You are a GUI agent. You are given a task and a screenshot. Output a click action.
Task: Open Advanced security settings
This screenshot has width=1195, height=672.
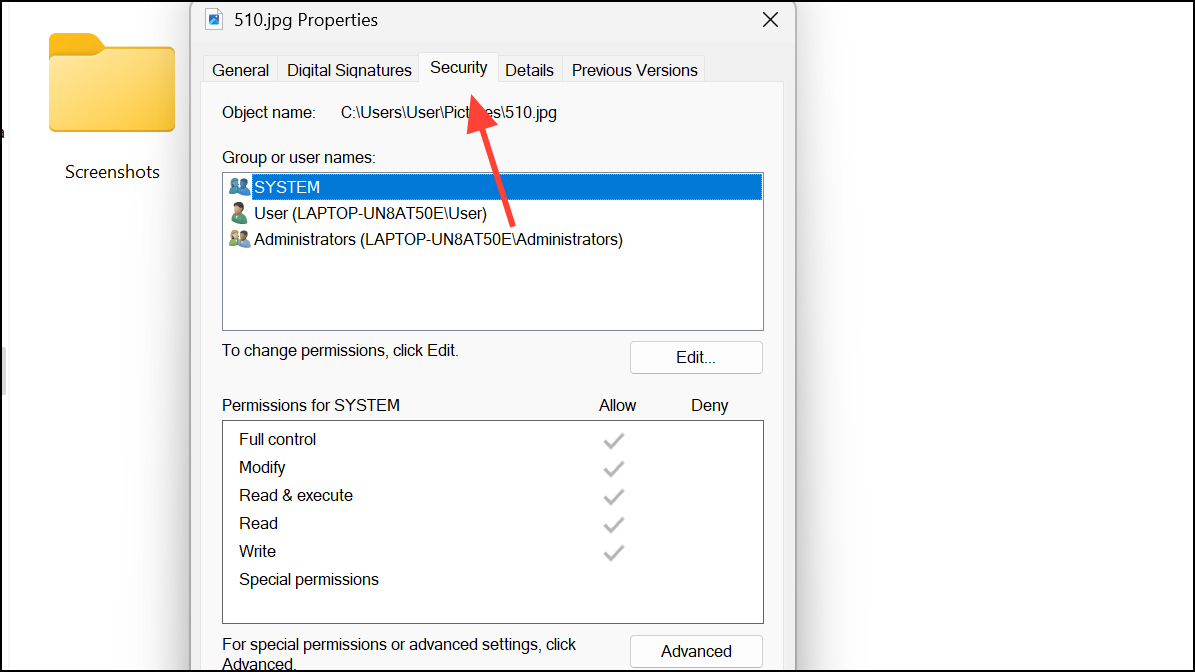(696, 651)
